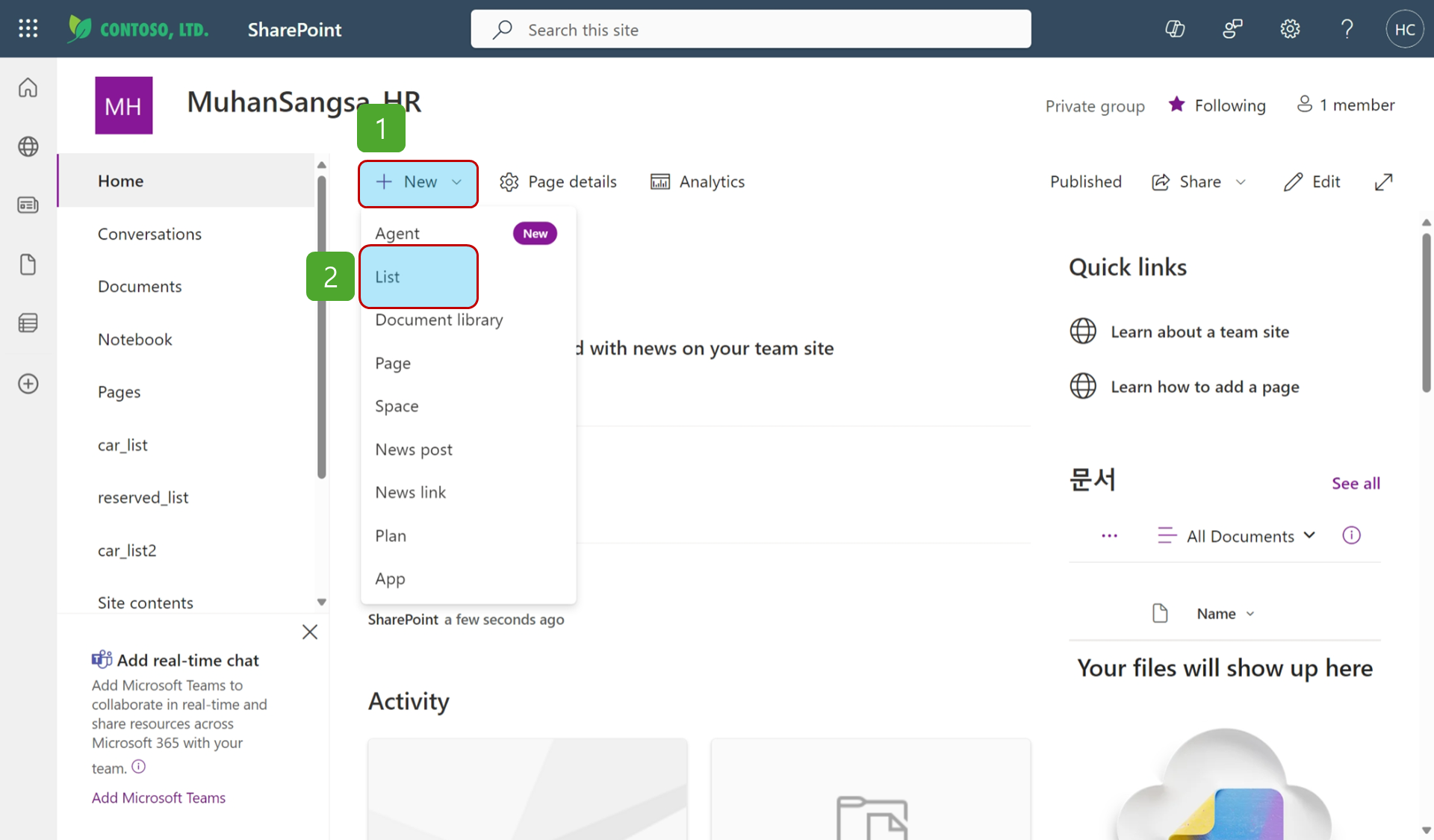Image resolution: width=1434 pixels, height=840 pixels.
Task: Open the Copilot icon in header
Action: click(x=1175, y=29)
